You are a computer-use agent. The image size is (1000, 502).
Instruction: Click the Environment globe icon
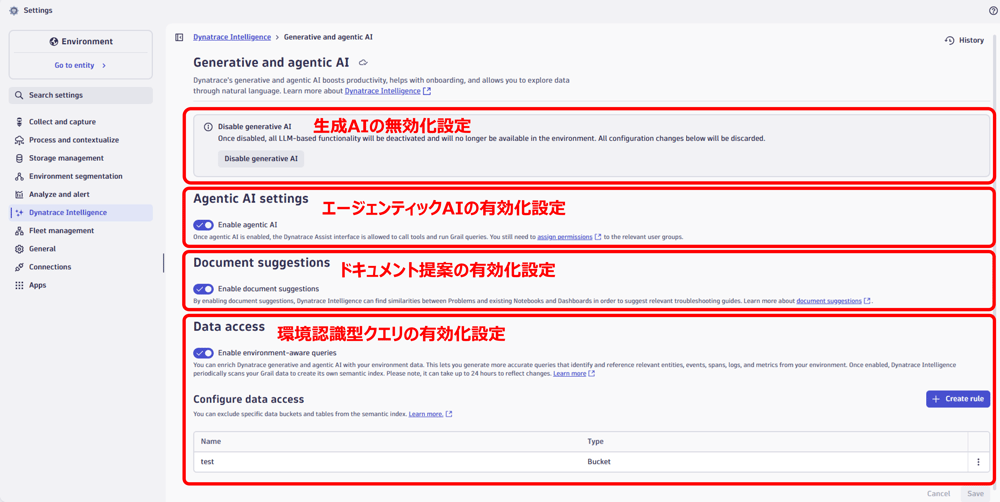54,41
